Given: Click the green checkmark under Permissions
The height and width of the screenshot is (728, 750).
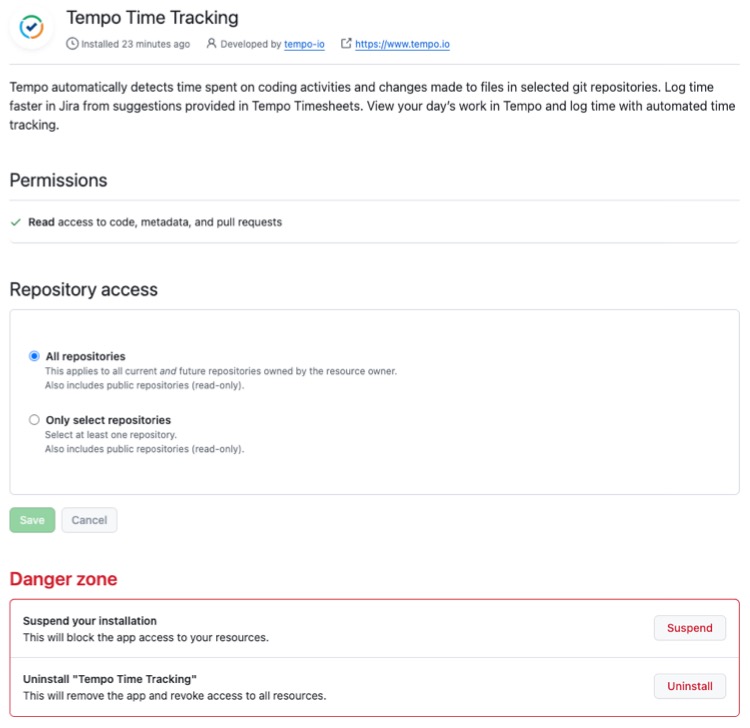Looking at the screenshot, I should click(15, 222).
